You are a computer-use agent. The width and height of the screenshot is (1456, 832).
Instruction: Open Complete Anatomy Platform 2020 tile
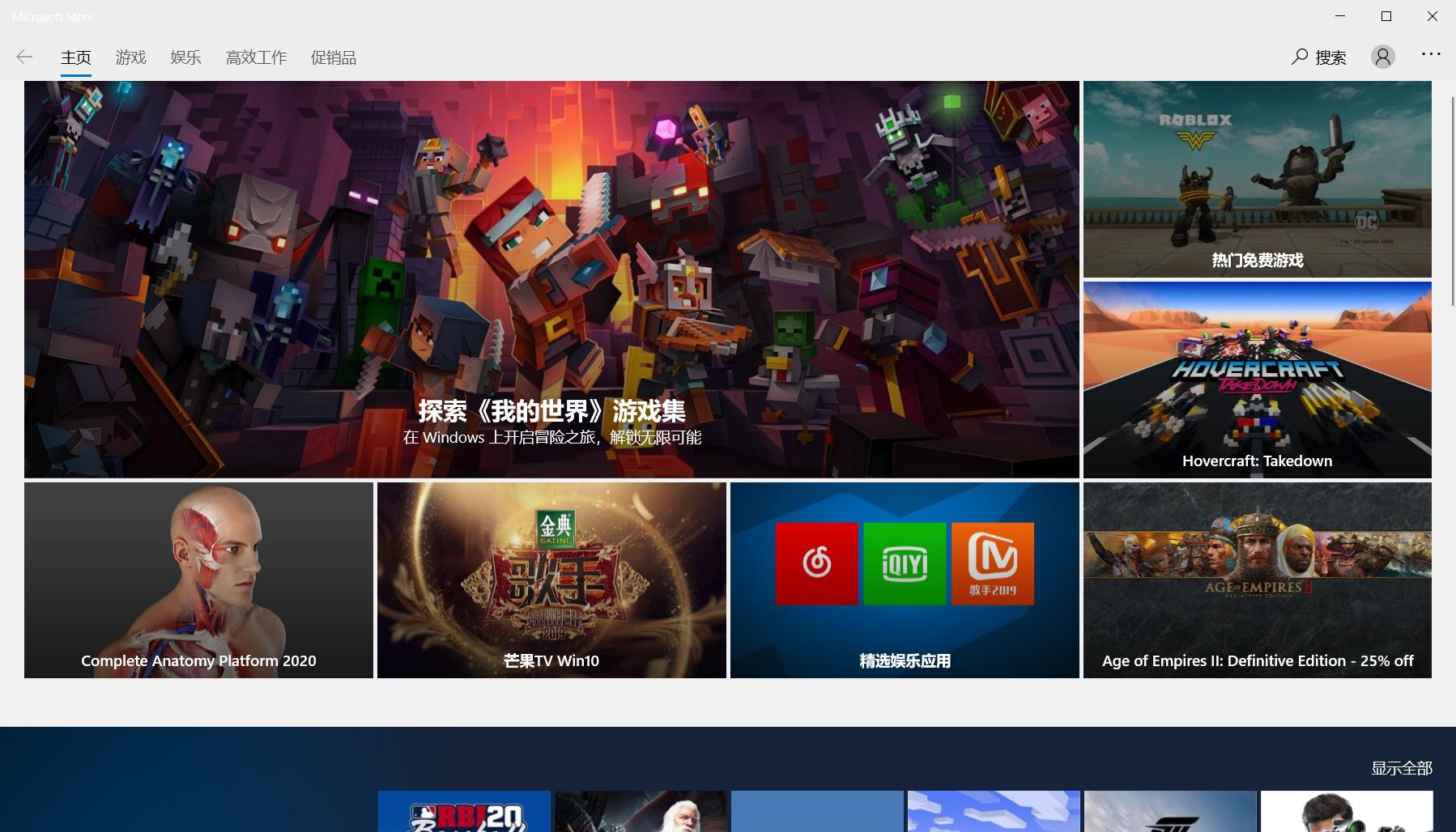coord(198,580)
